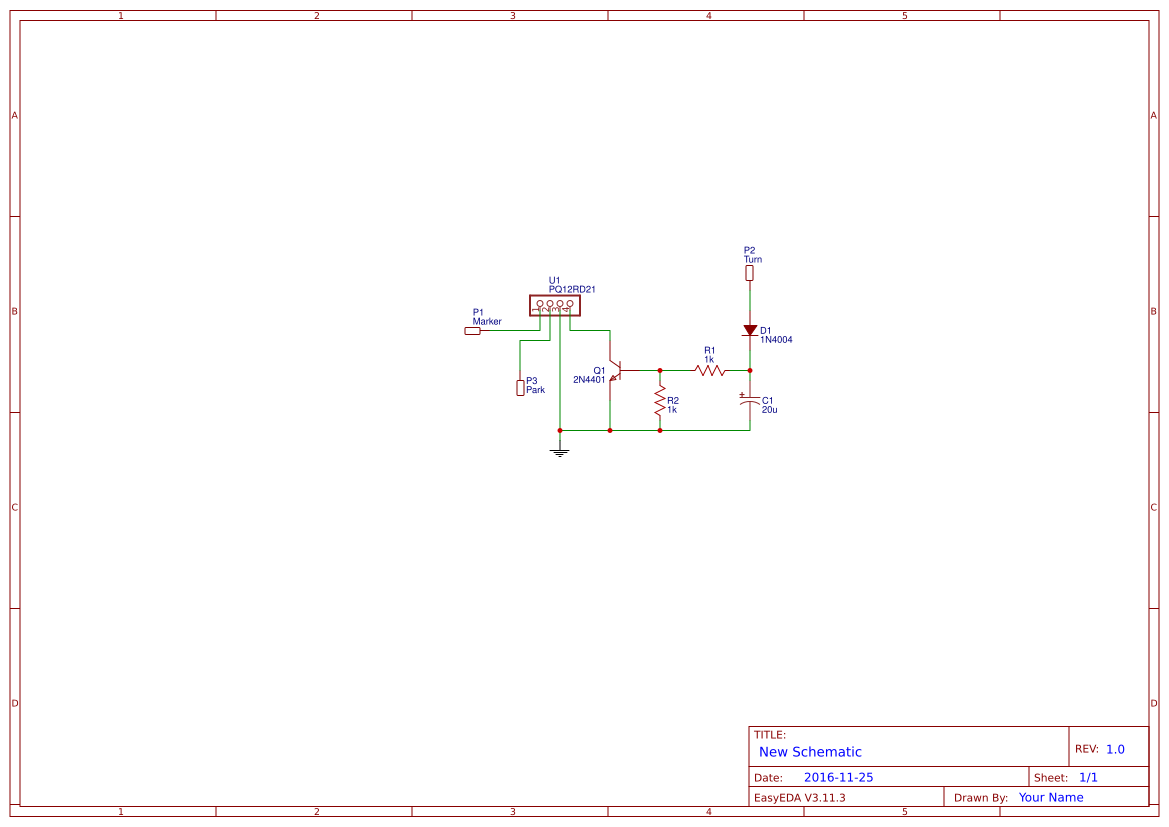Select the EasyEDA V3.11.3 version text

[800, 797]
